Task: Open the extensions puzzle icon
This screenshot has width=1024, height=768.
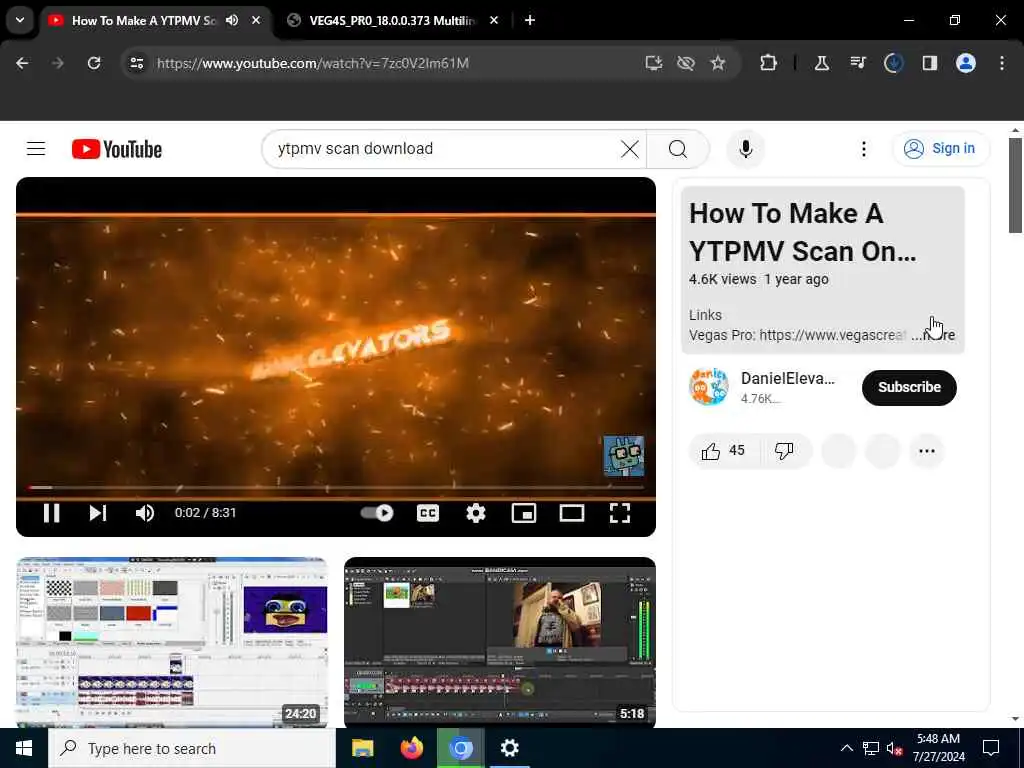Action: 769,63
